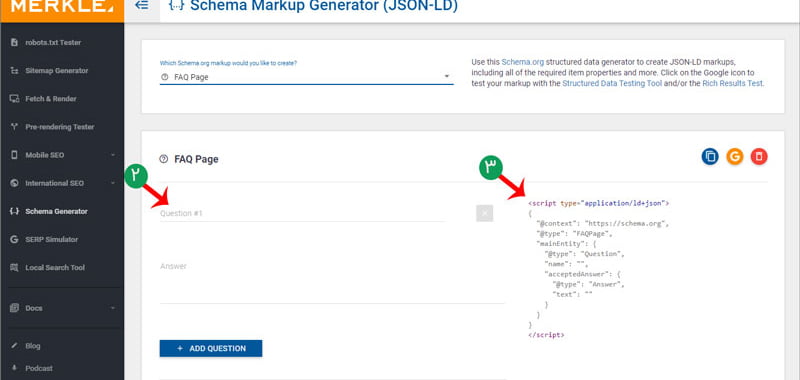Click the help icon beside FAQ Page heading
Image resolution: width=800 pixels, height=380 pixels.
tap(164, 159)
